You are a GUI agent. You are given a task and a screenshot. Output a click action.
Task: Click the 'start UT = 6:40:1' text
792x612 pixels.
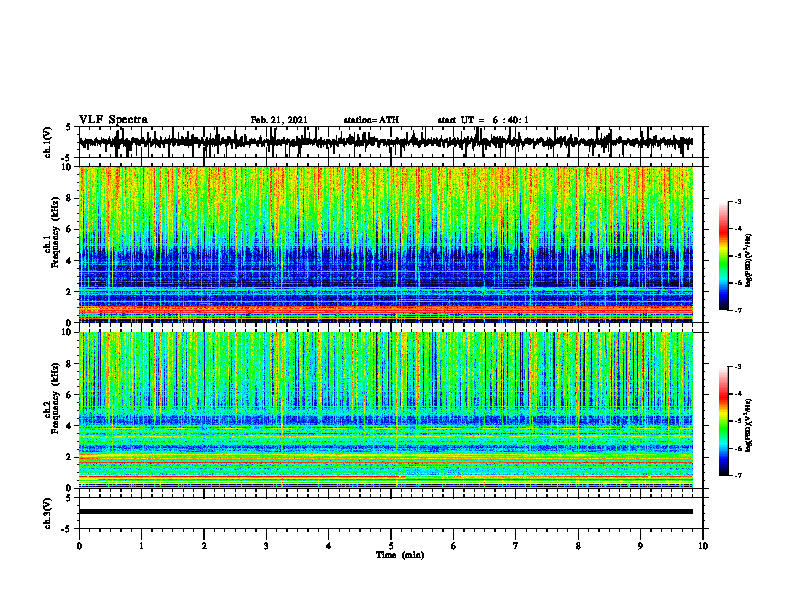click(483, 120)
